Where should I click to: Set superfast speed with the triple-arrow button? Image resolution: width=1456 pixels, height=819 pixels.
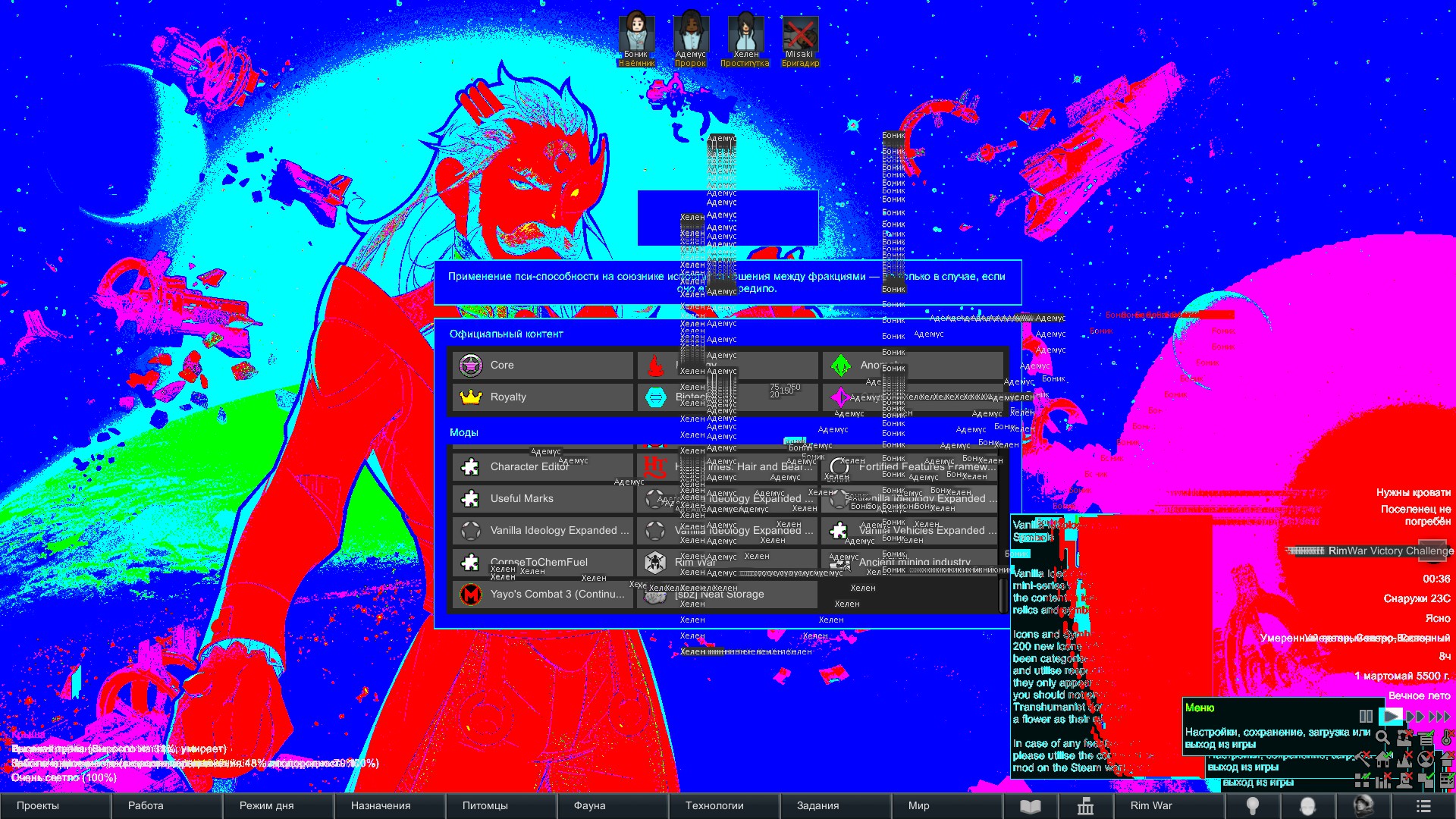click(x=1439, y=716)
